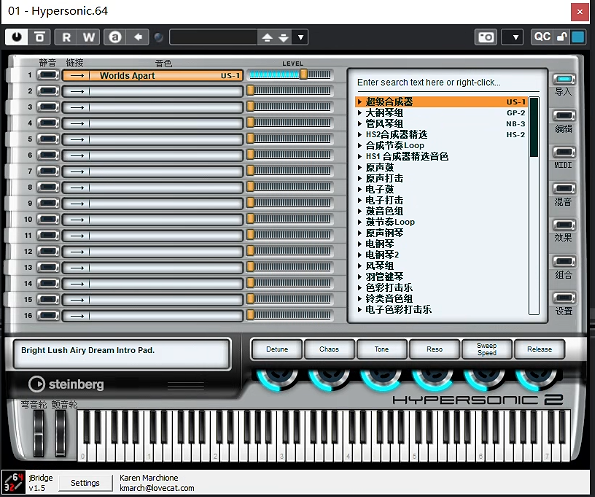Image resolution: width=595 pixels, height=497 pixels.
Task: Select 原声钢琴 in patch list
Action: (384, 233)
